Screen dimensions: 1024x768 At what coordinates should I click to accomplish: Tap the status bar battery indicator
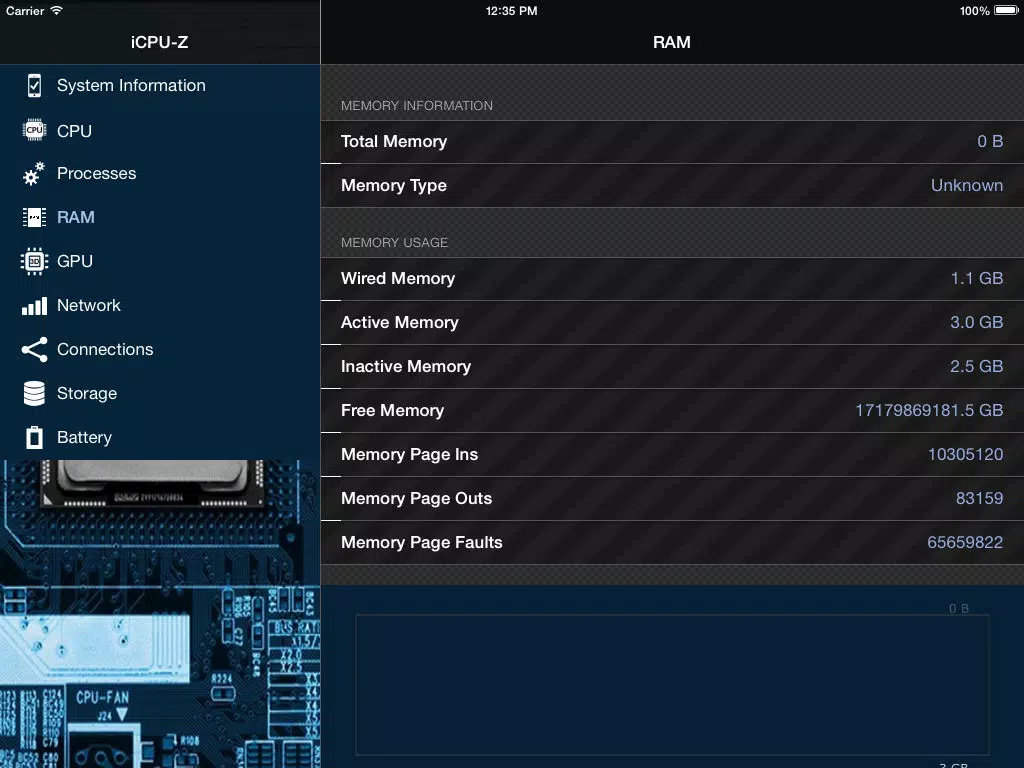[1006, 10]
